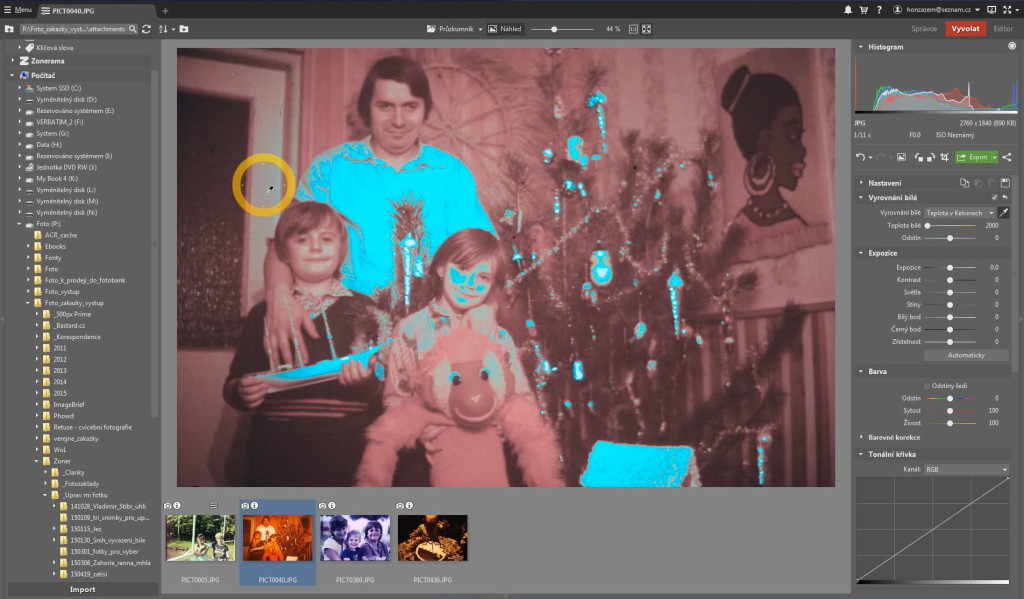Select the PICT0005.JPG thumbnail
The height and width of the screenshot is (599, 1024).
point(200,538)
